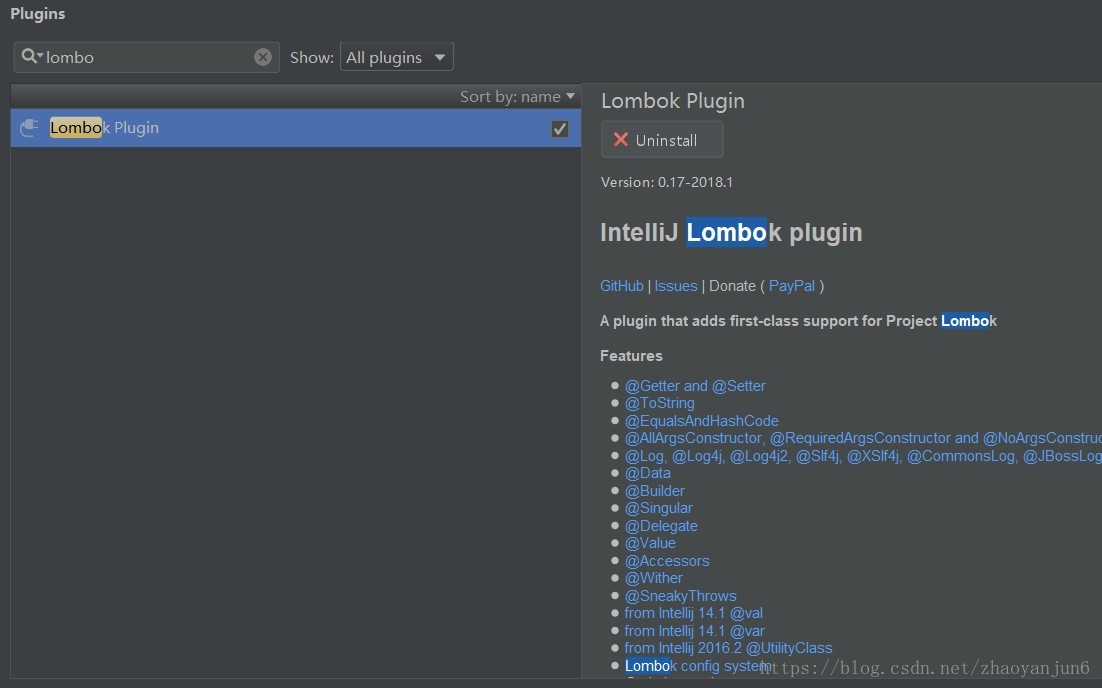1102x688 pixels.
Task: Open the @EqualsAndHashCode feature link
Action: point(701,421)
